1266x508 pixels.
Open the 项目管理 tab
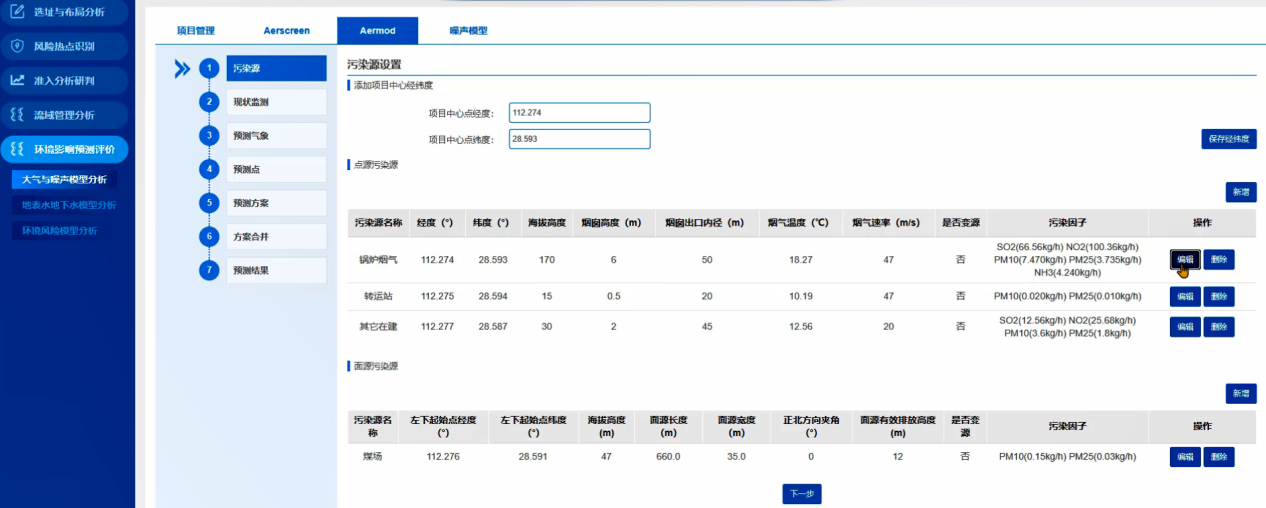(x=196, y=31)
